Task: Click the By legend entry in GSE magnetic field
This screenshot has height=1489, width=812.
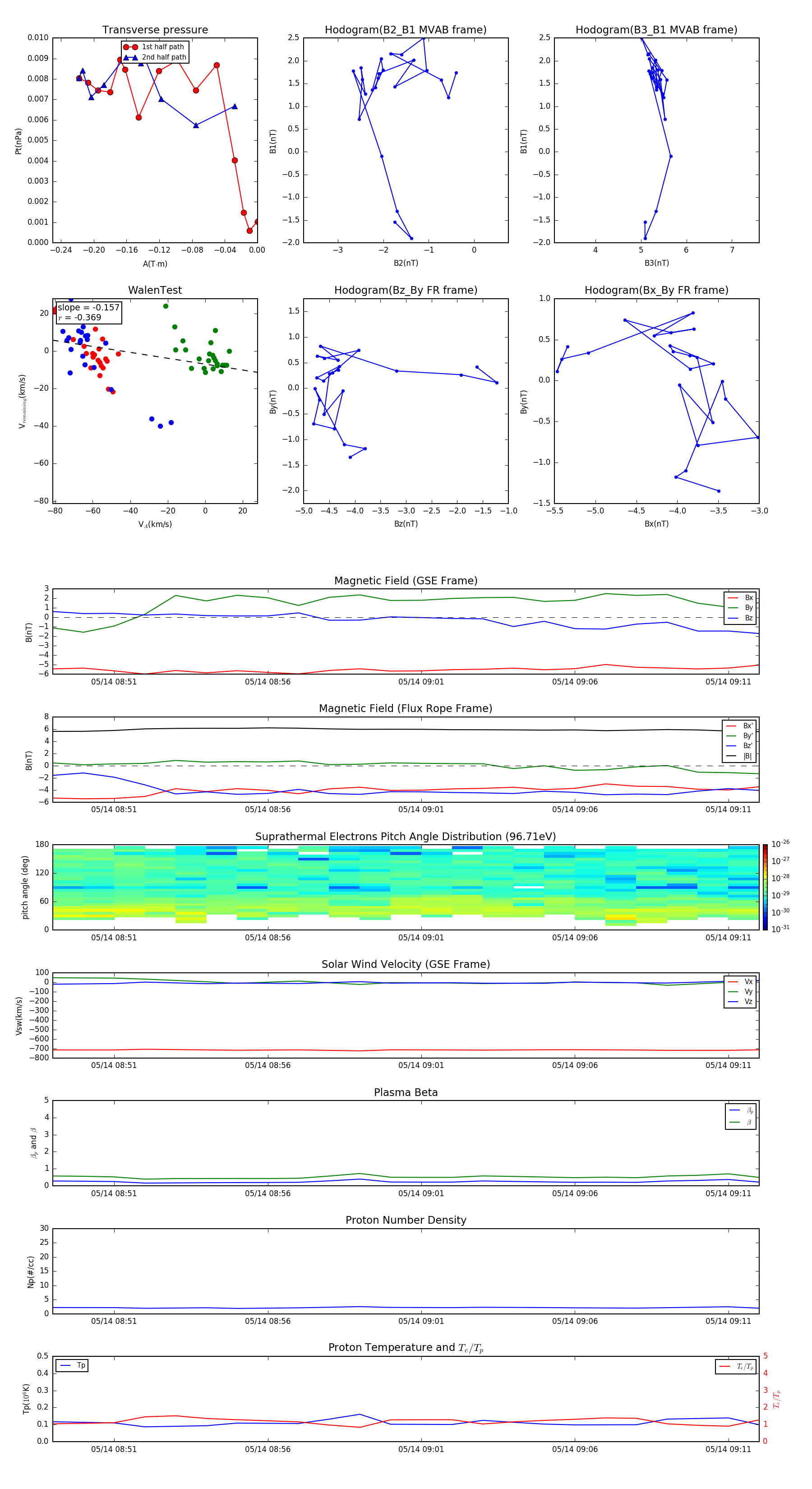Action: point(741,607)
